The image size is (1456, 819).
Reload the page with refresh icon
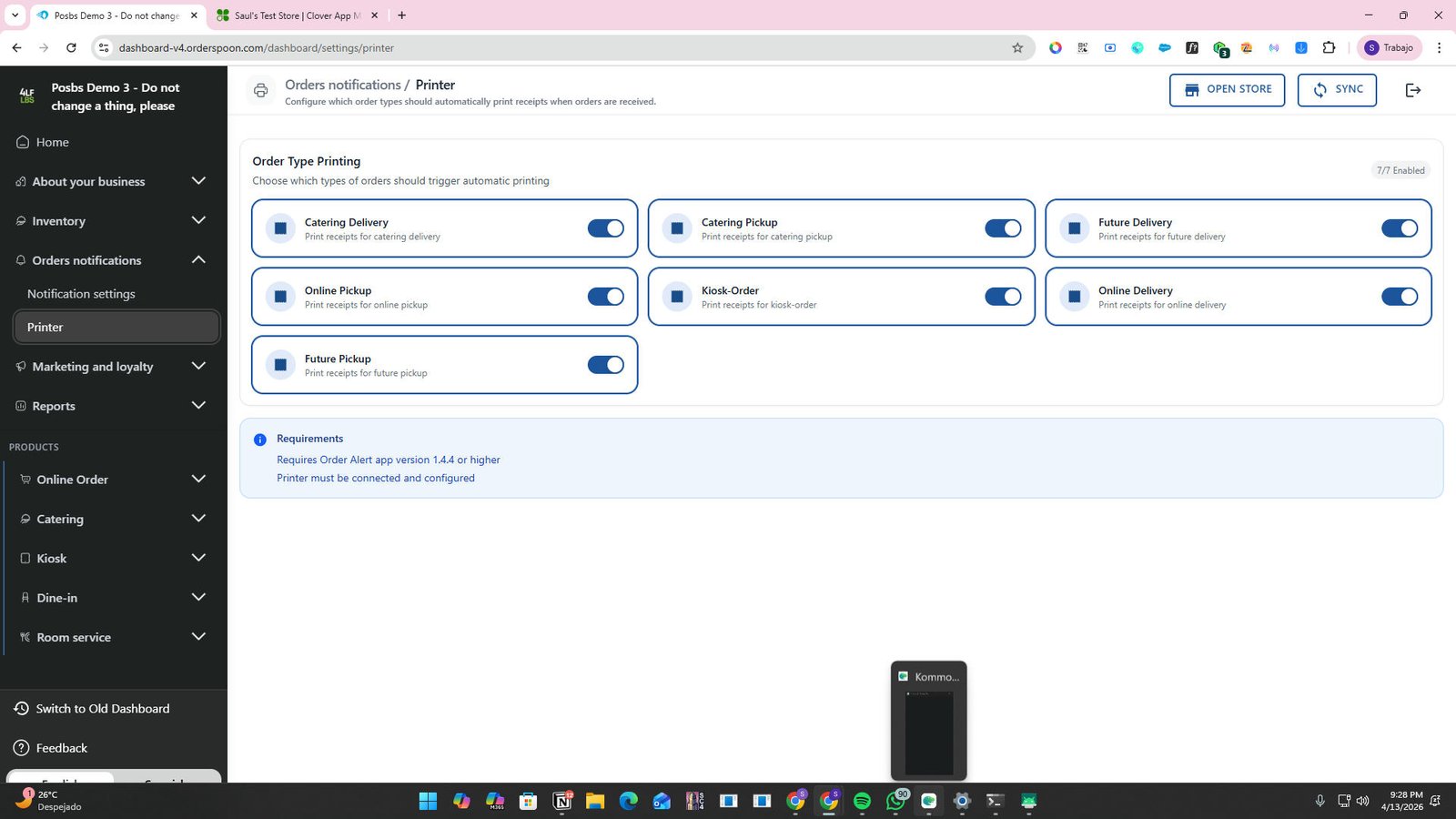pyautogui.click(x=72, y=48)
